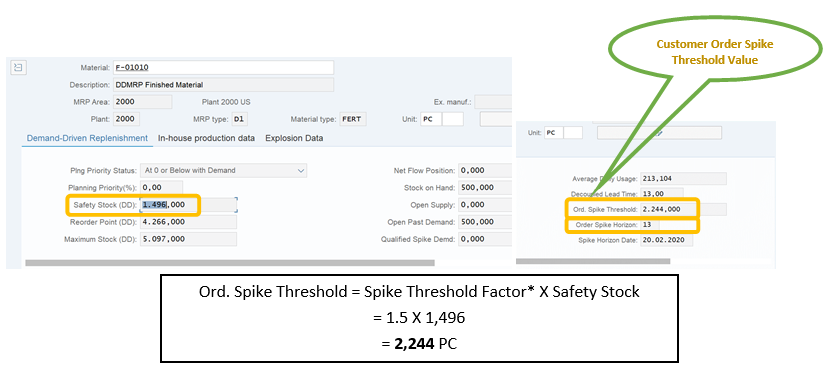Click the Open Supply value
Screen dimensions: 827x370
click(485, 205)
